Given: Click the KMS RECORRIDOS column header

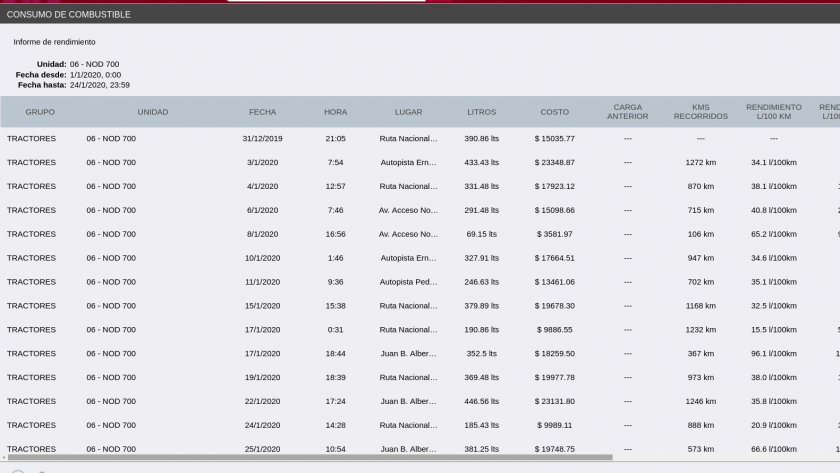Looking at the screenshot, I should 700,112.
